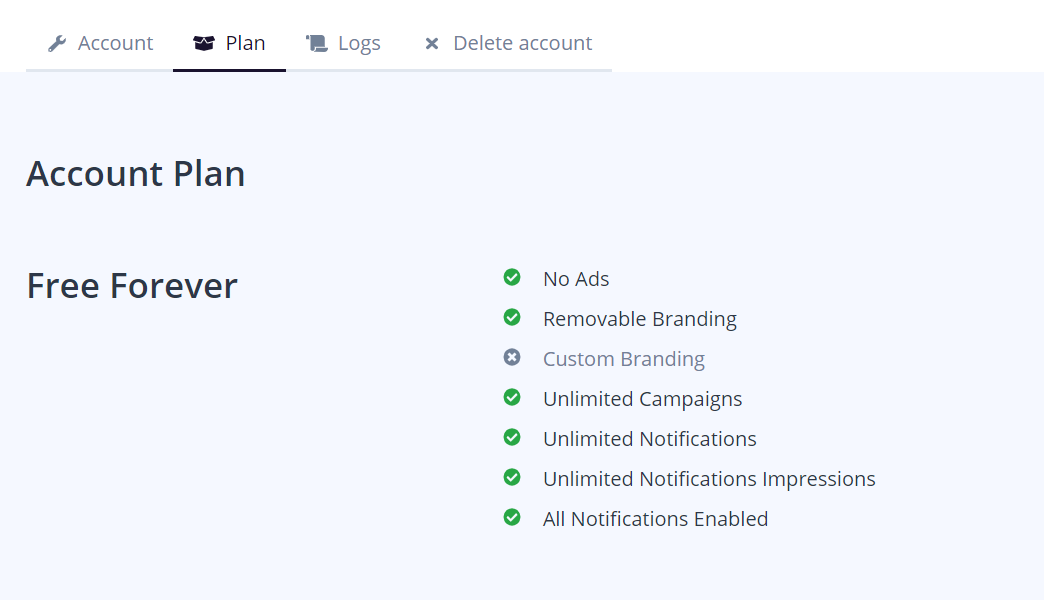
Task: Click the Account Plan heading
Action: [136, 174]
